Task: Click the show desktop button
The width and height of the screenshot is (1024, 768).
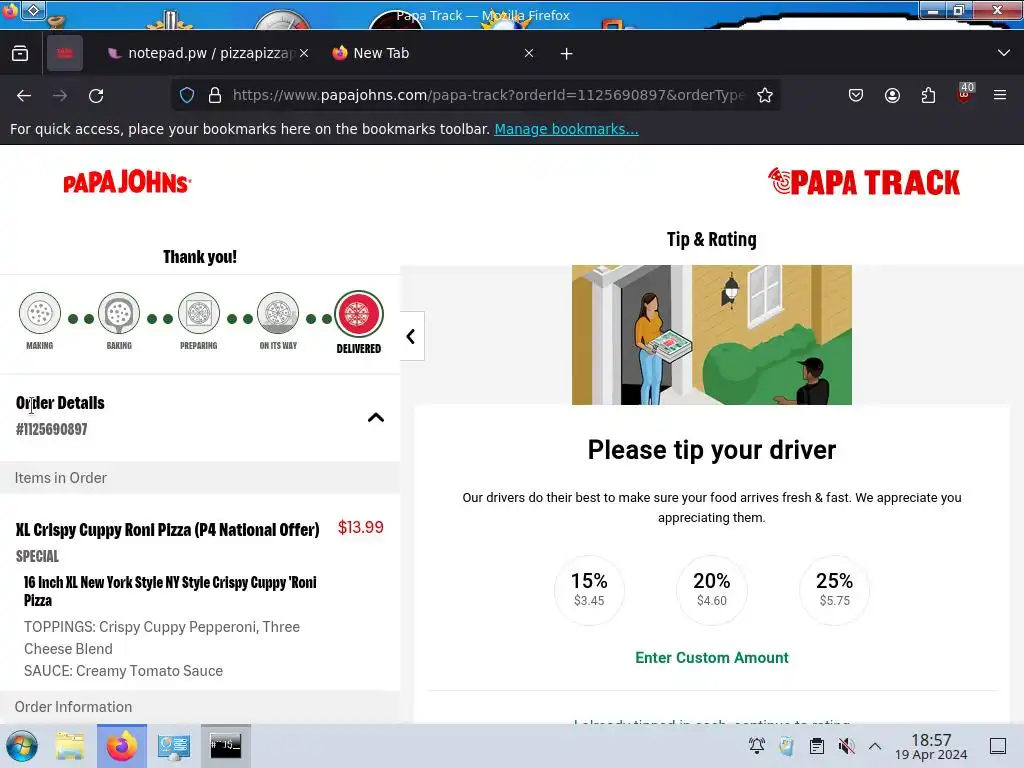Action: click(x=998, y=746)
